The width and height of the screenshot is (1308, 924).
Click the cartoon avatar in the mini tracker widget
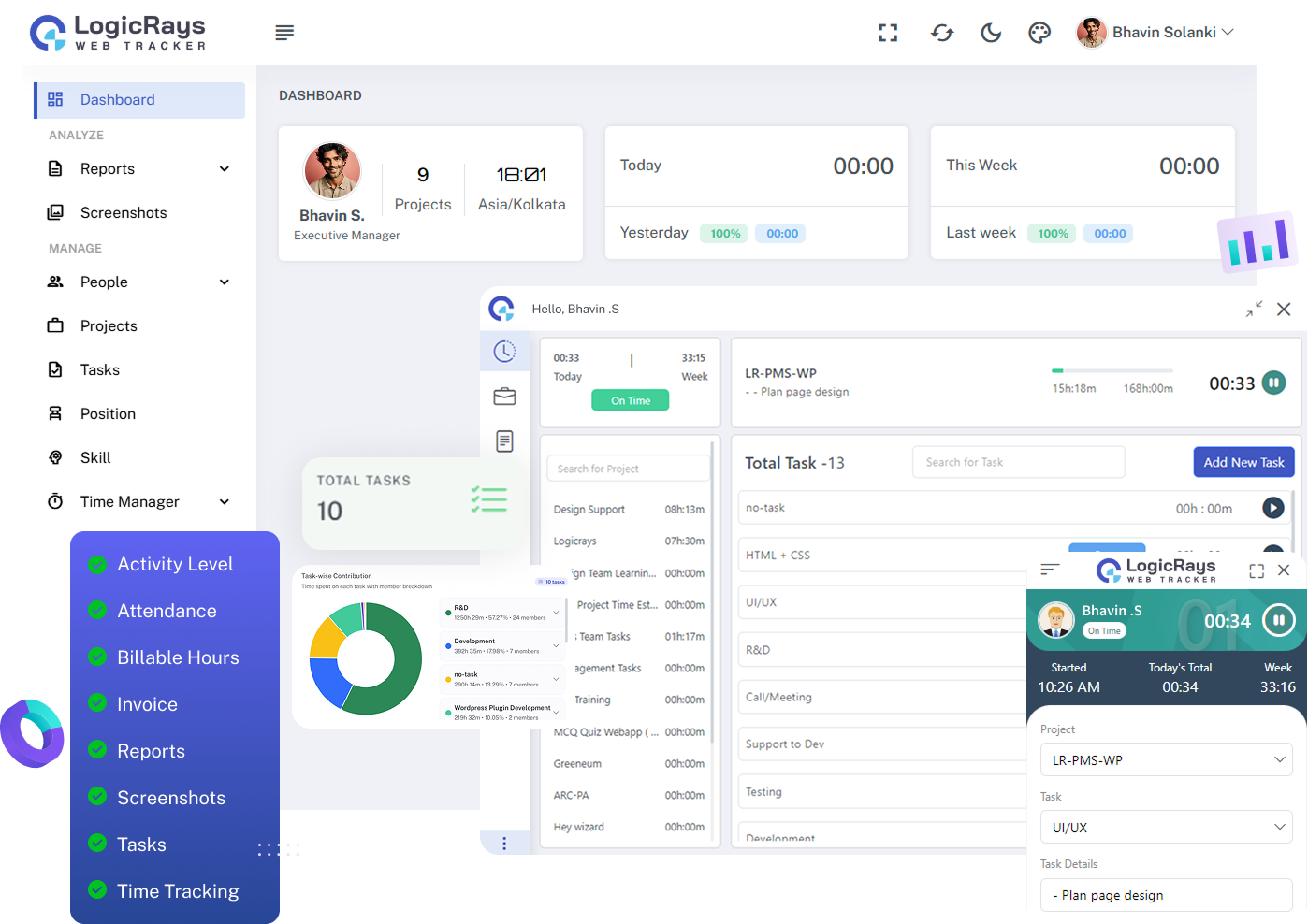click(x=1056, y=620)
